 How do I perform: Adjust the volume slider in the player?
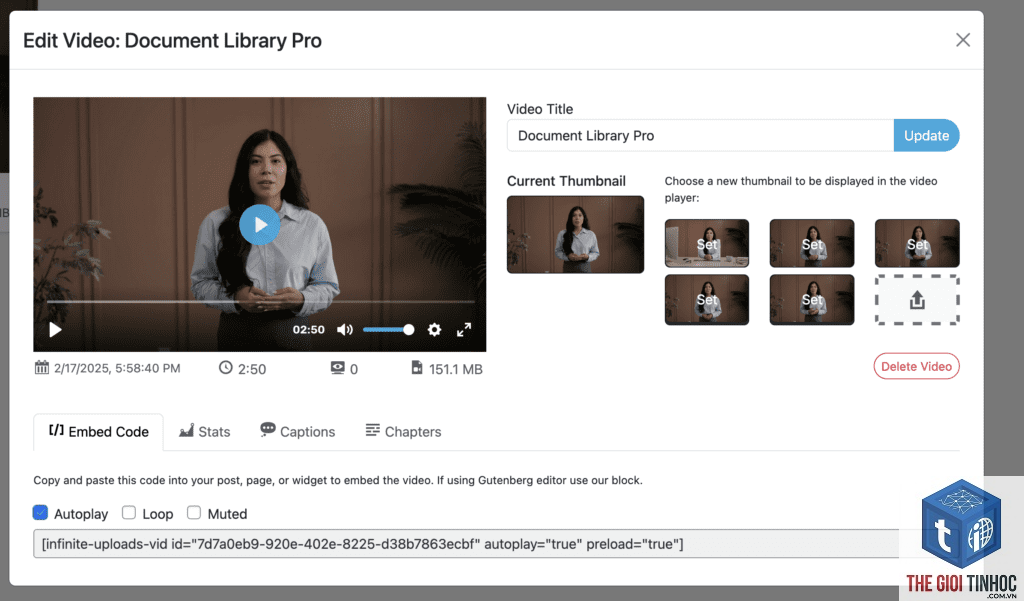pos(389,330)
